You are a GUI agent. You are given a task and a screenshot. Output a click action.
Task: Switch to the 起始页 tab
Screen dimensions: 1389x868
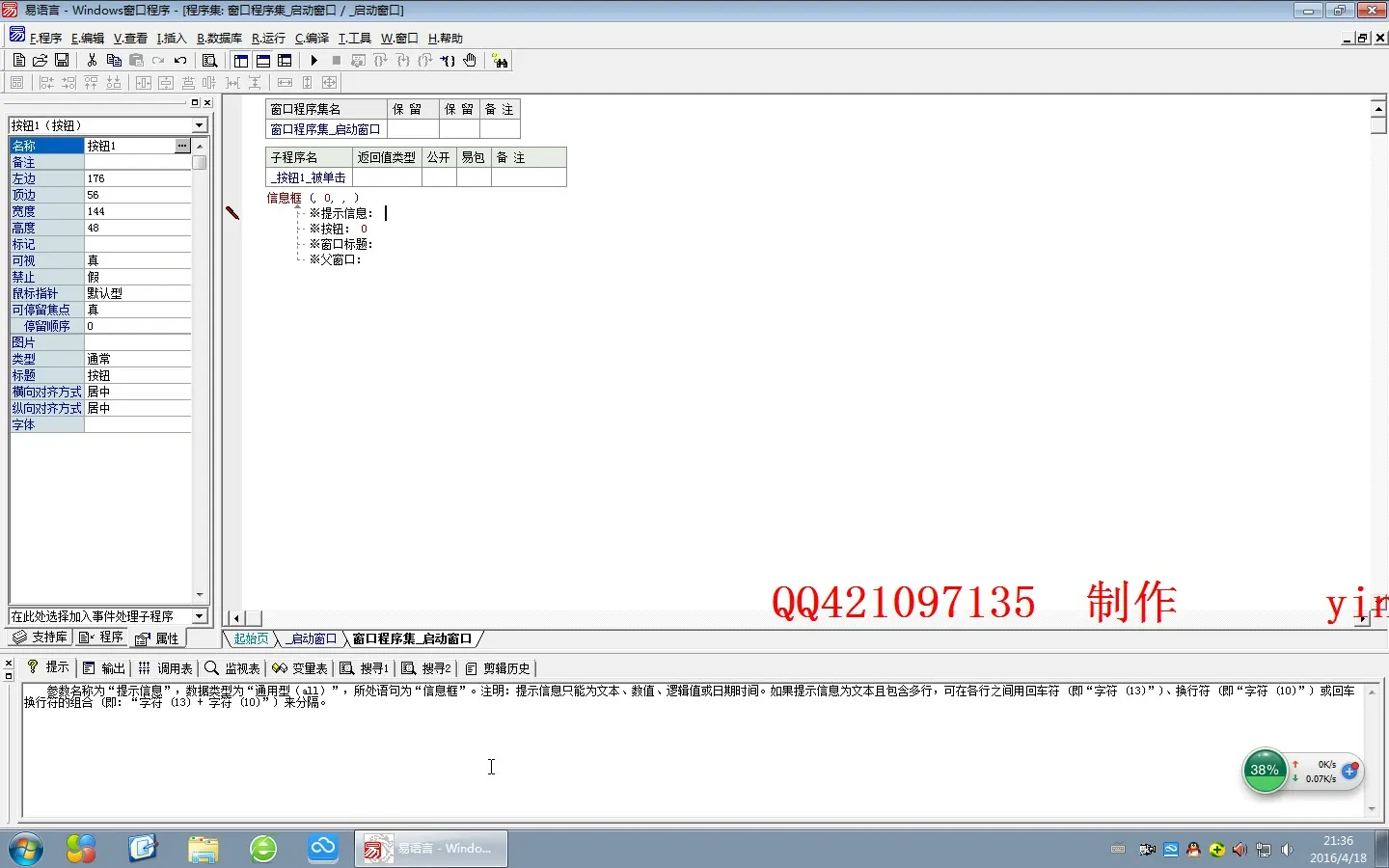251,638
